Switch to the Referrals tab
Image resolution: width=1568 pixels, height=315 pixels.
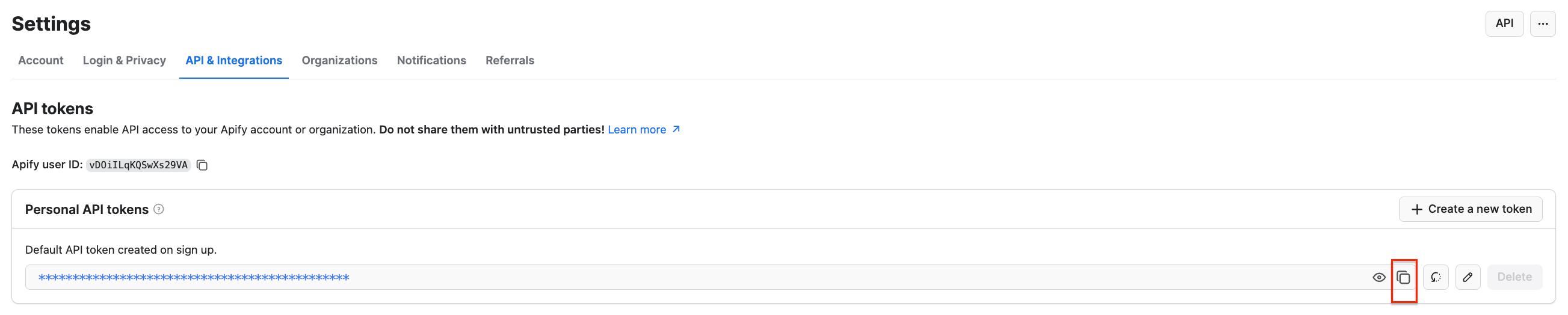pos(510,60)
